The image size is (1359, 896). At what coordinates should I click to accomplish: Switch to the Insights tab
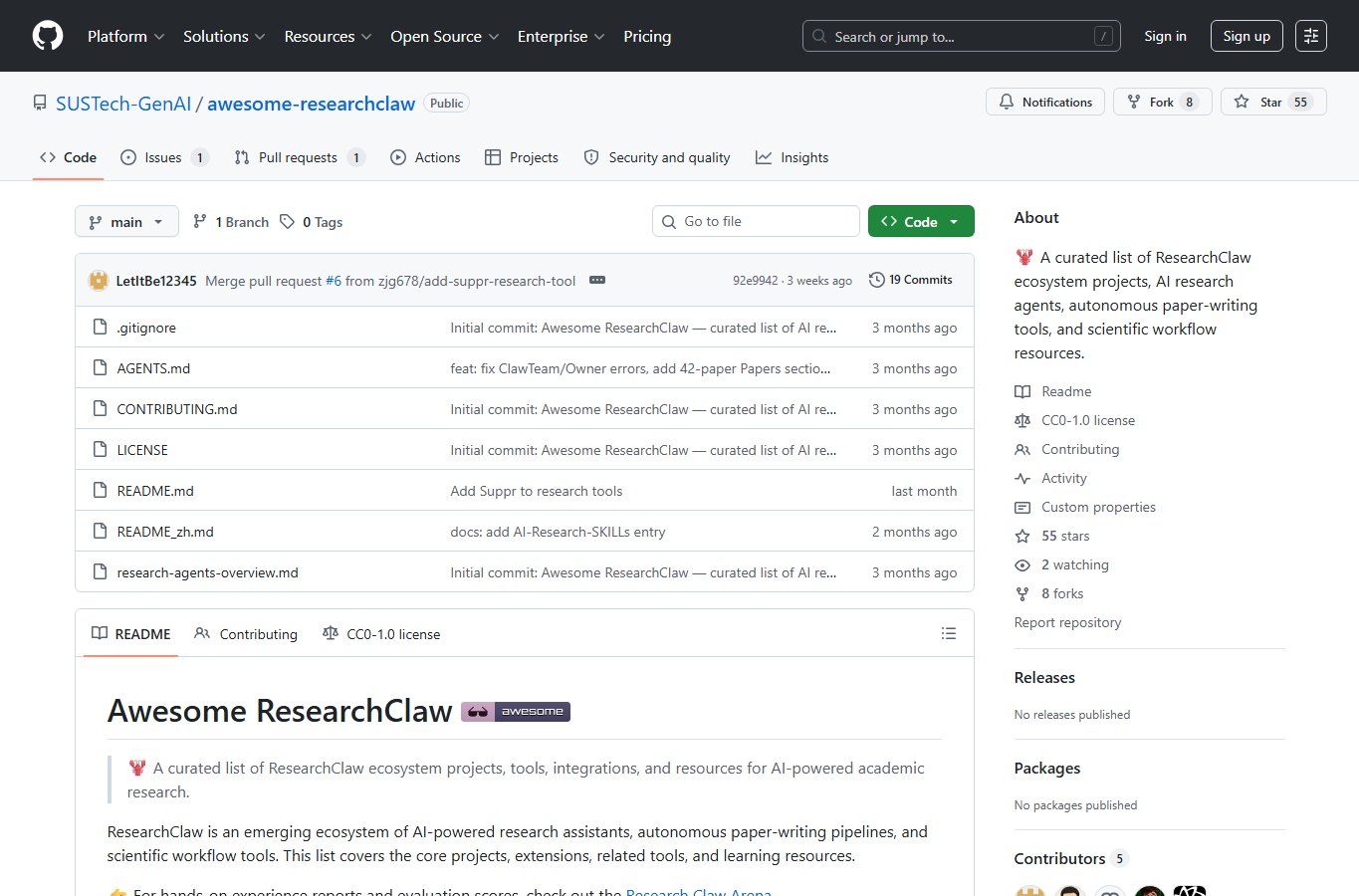click(x=792, y=157)
